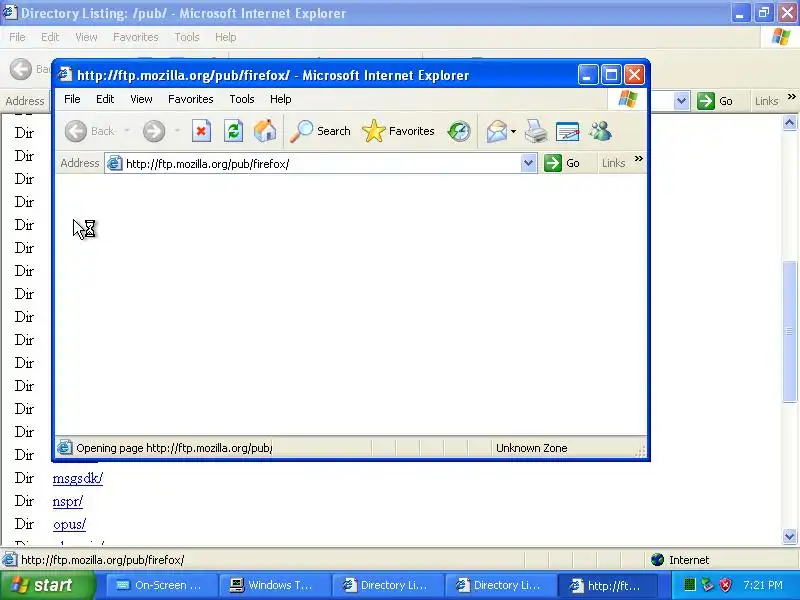800x600 pixels.
Task: Click the IE icon in the front window title bar
Action: pyautogui.click(x=65, y=74)
